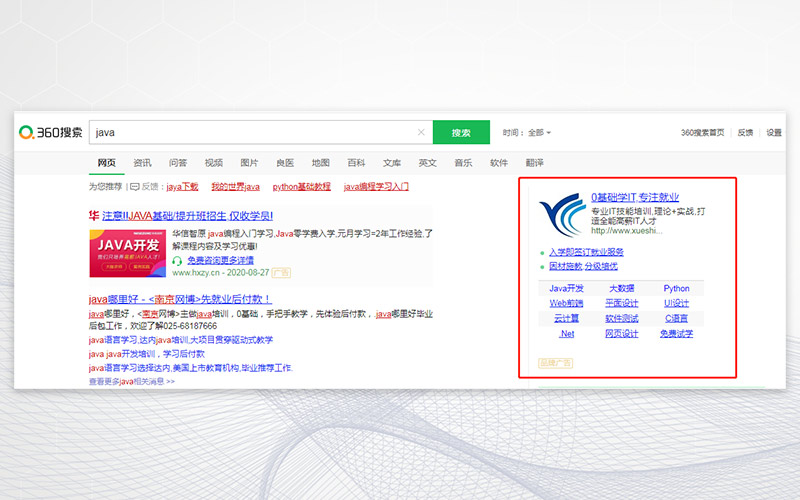Select 免费试学 in the course grid
The height and width of the screenshot is (500, 800).
[x=677, y=334]
